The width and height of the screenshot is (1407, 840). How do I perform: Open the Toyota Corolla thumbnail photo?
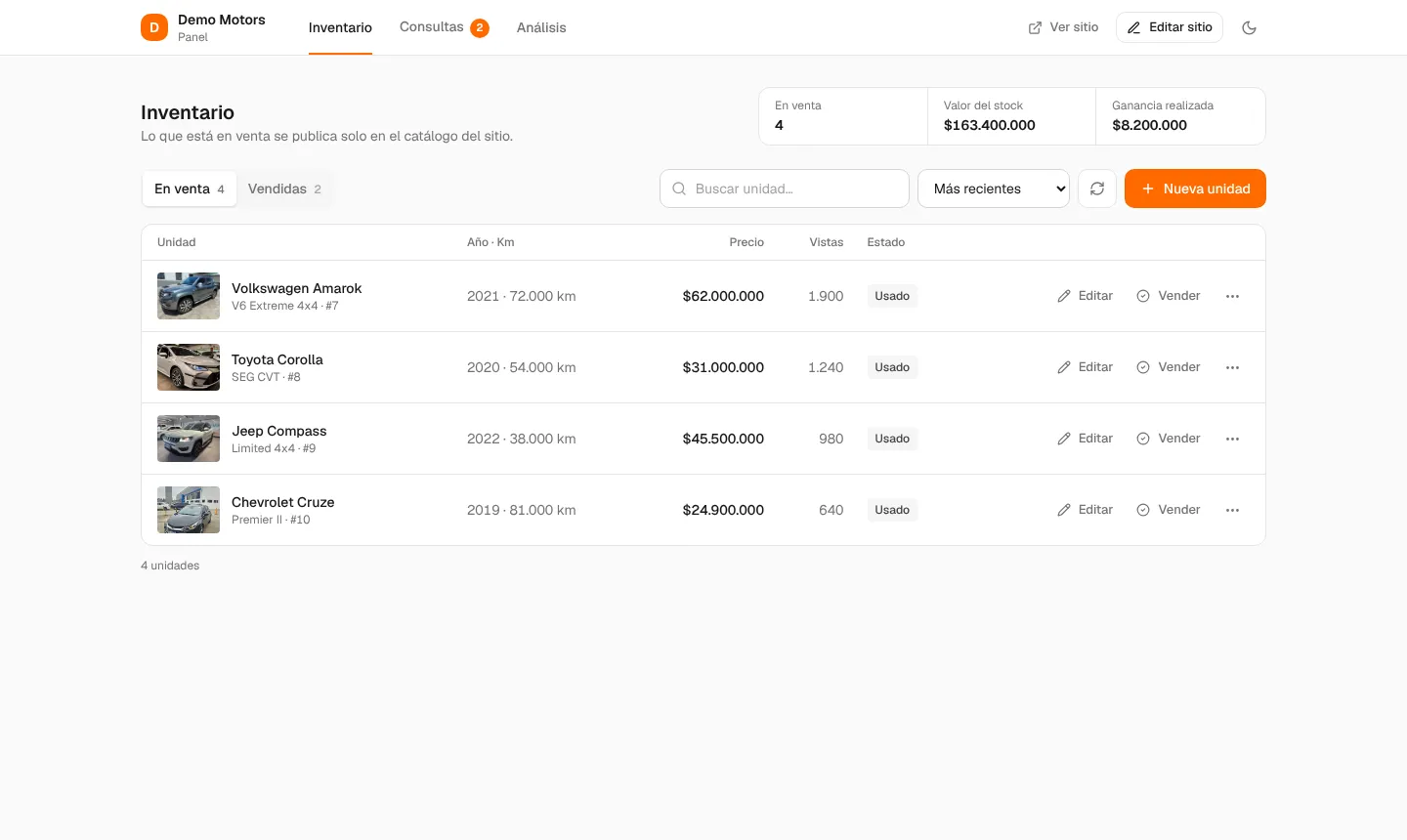[x=189, y=367]
